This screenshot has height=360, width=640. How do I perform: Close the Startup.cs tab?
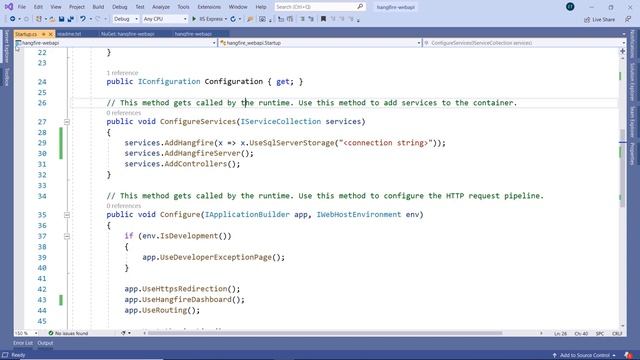tap(51, 34)
